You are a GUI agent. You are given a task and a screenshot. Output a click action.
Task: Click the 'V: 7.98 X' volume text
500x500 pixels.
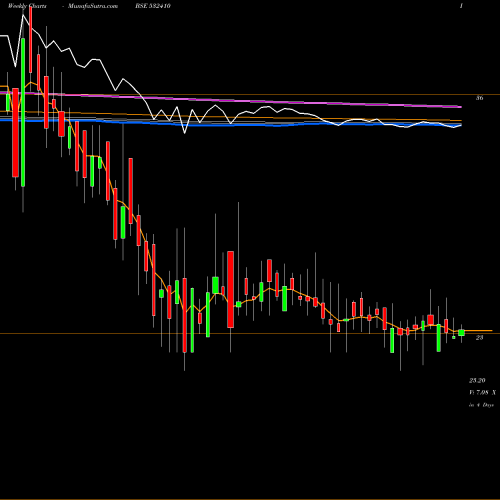pyautogui.click(x=482, y=393)
